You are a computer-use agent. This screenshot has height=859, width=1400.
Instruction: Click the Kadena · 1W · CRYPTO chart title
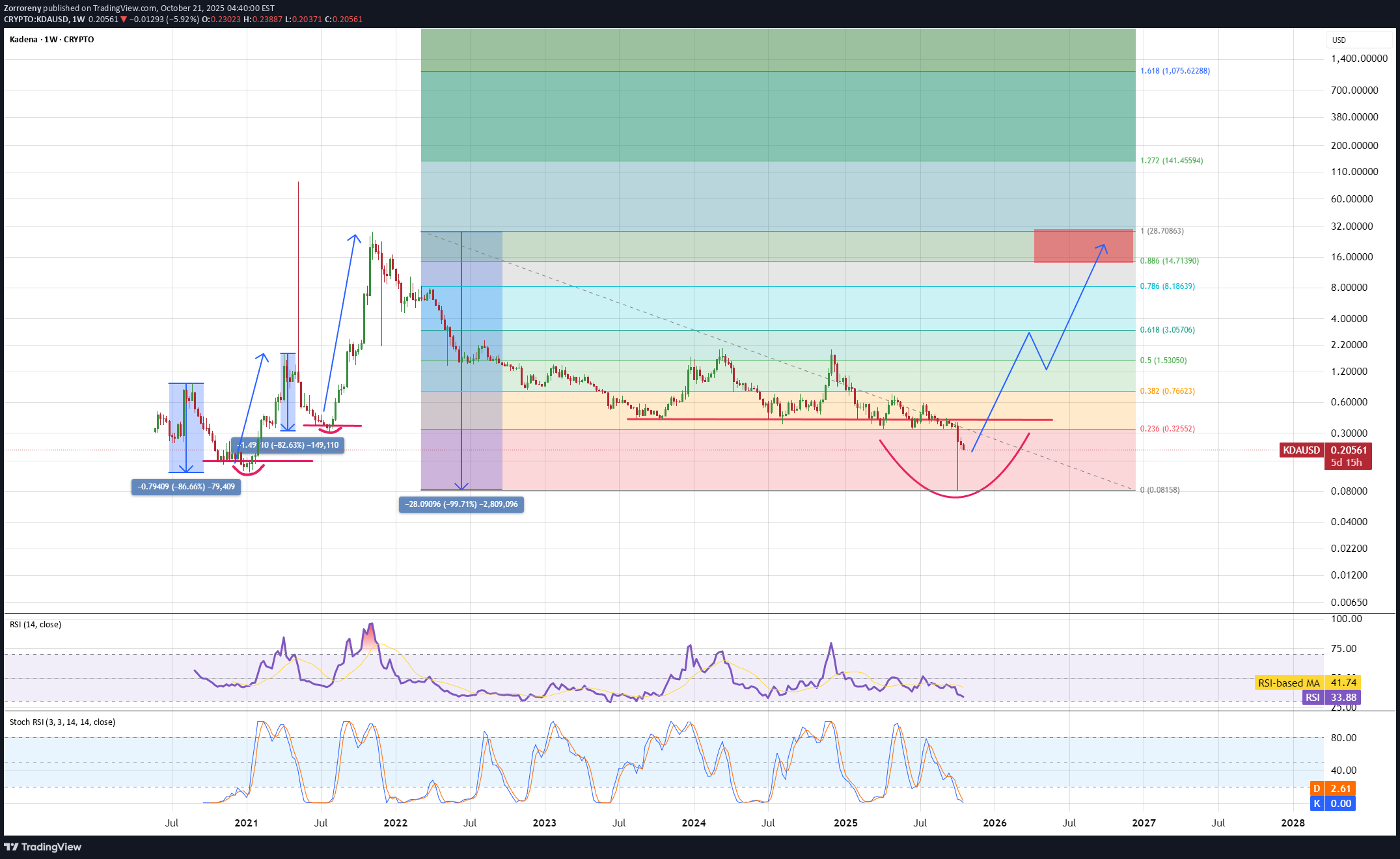(x=52, y=39)
